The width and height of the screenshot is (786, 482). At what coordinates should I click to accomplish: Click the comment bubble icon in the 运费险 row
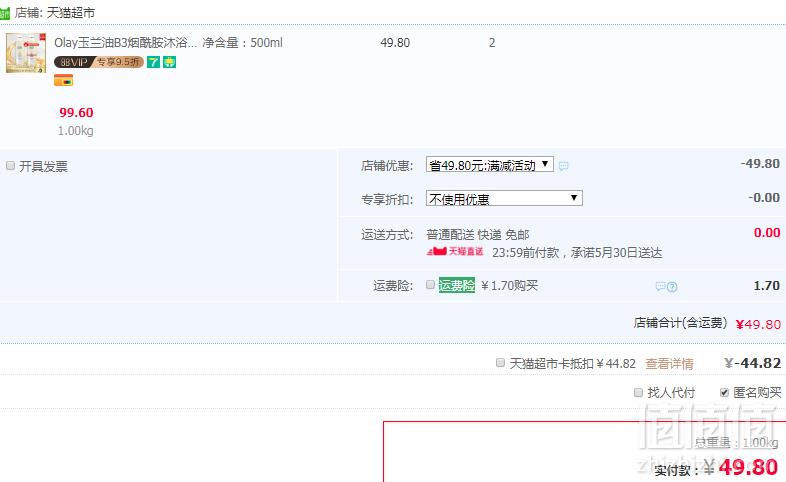(661, 287)
